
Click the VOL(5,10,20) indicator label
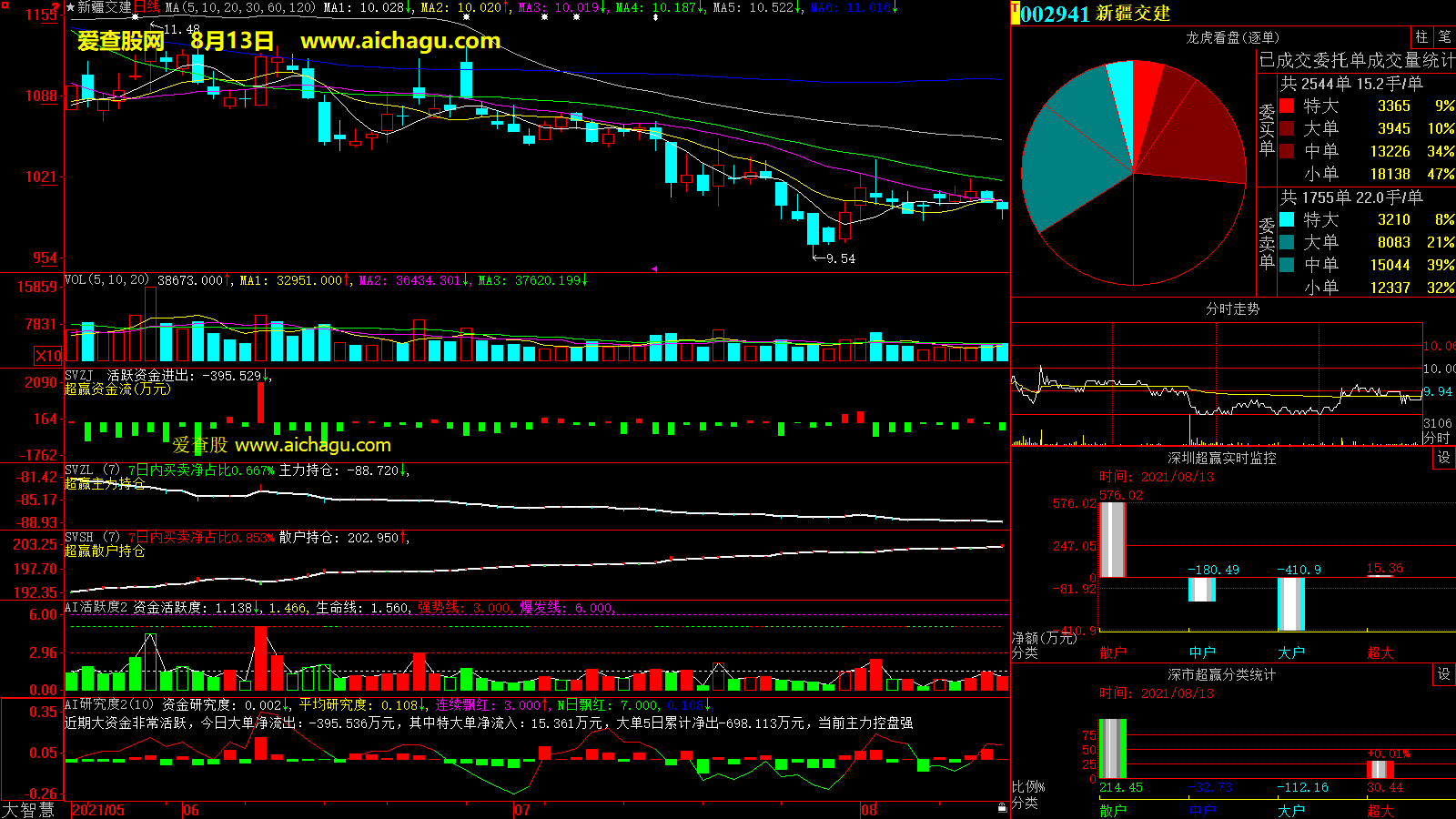(106, 280)
